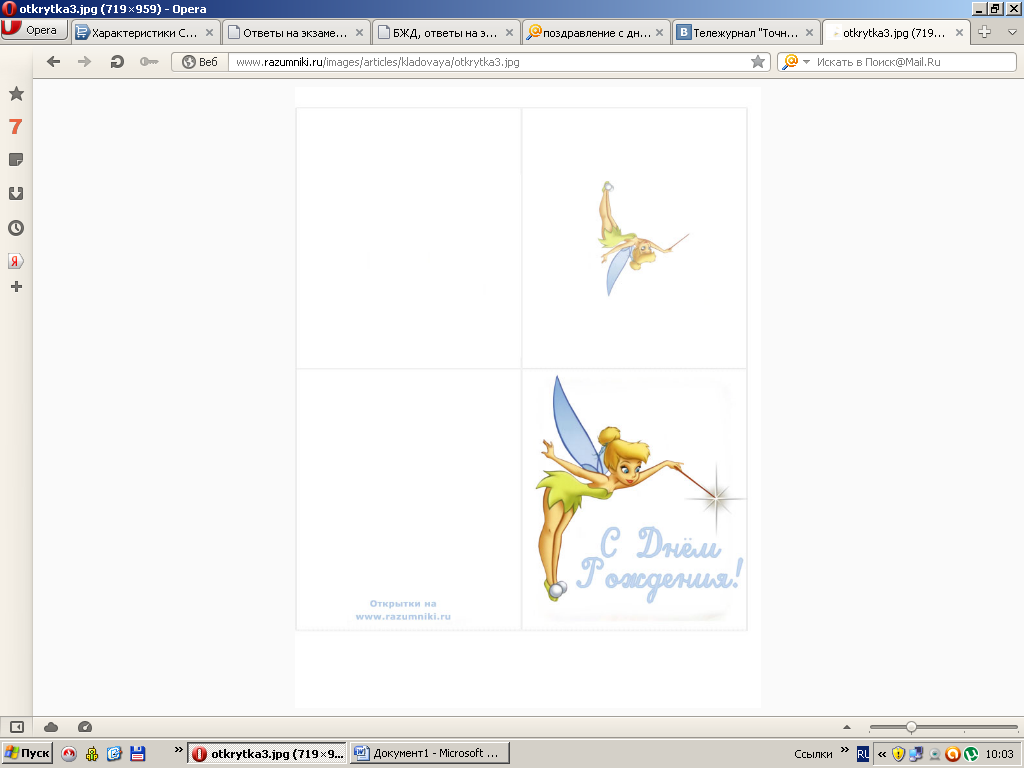Switch to the Тележурнал tab
Image resolution: width=1024 pixels, height=768 pixels.
(x=746, y=33)
